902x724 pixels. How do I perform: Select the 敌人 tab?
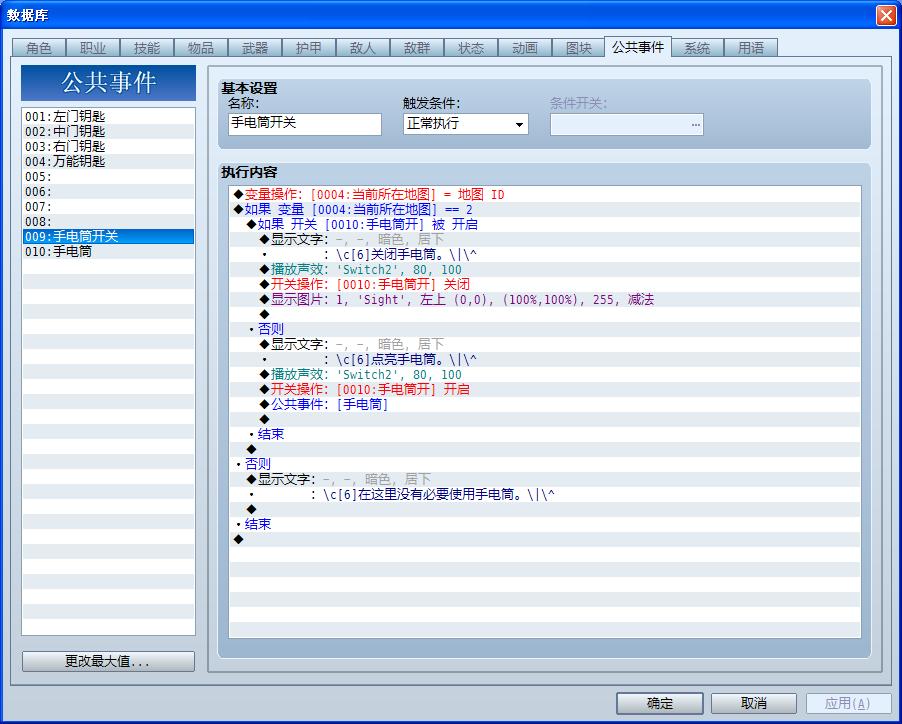click(x=363, y=48)
